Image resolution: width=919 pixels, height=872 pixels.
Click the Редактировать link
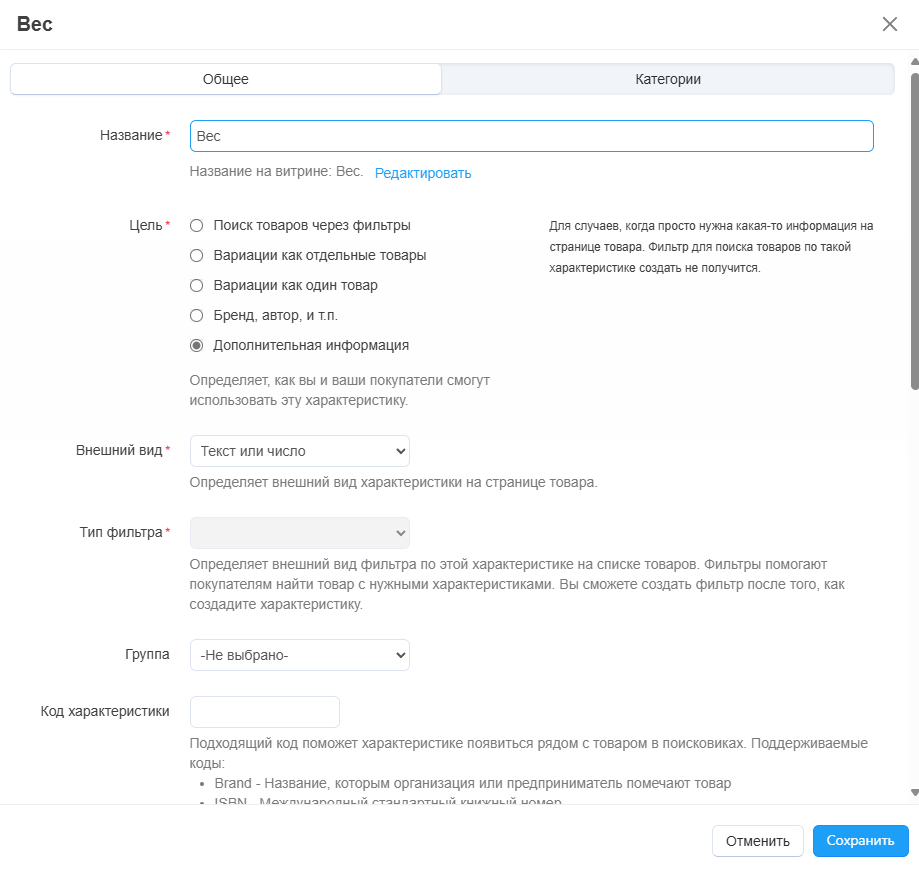423,173
